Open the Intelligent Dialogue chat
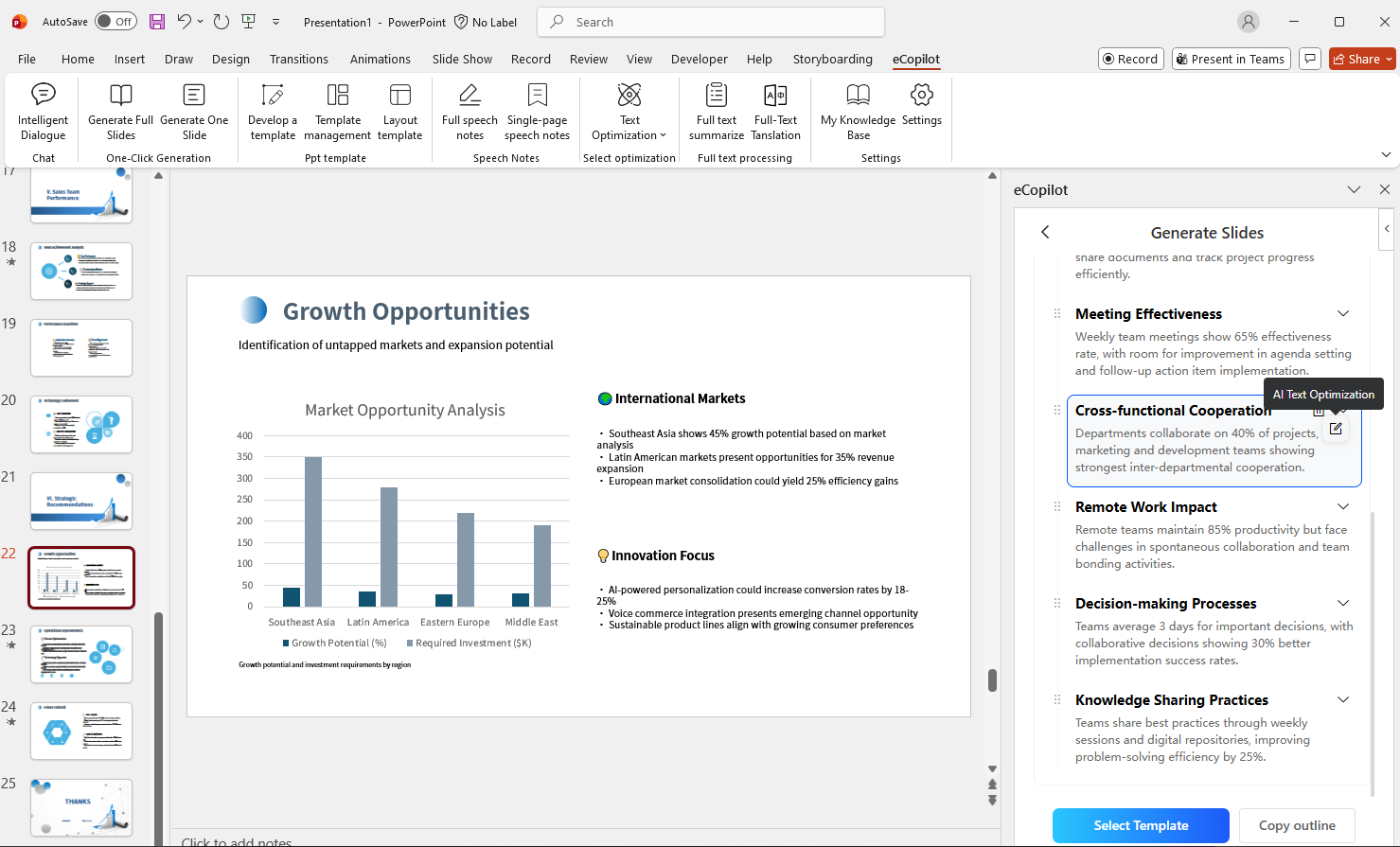 43,110
